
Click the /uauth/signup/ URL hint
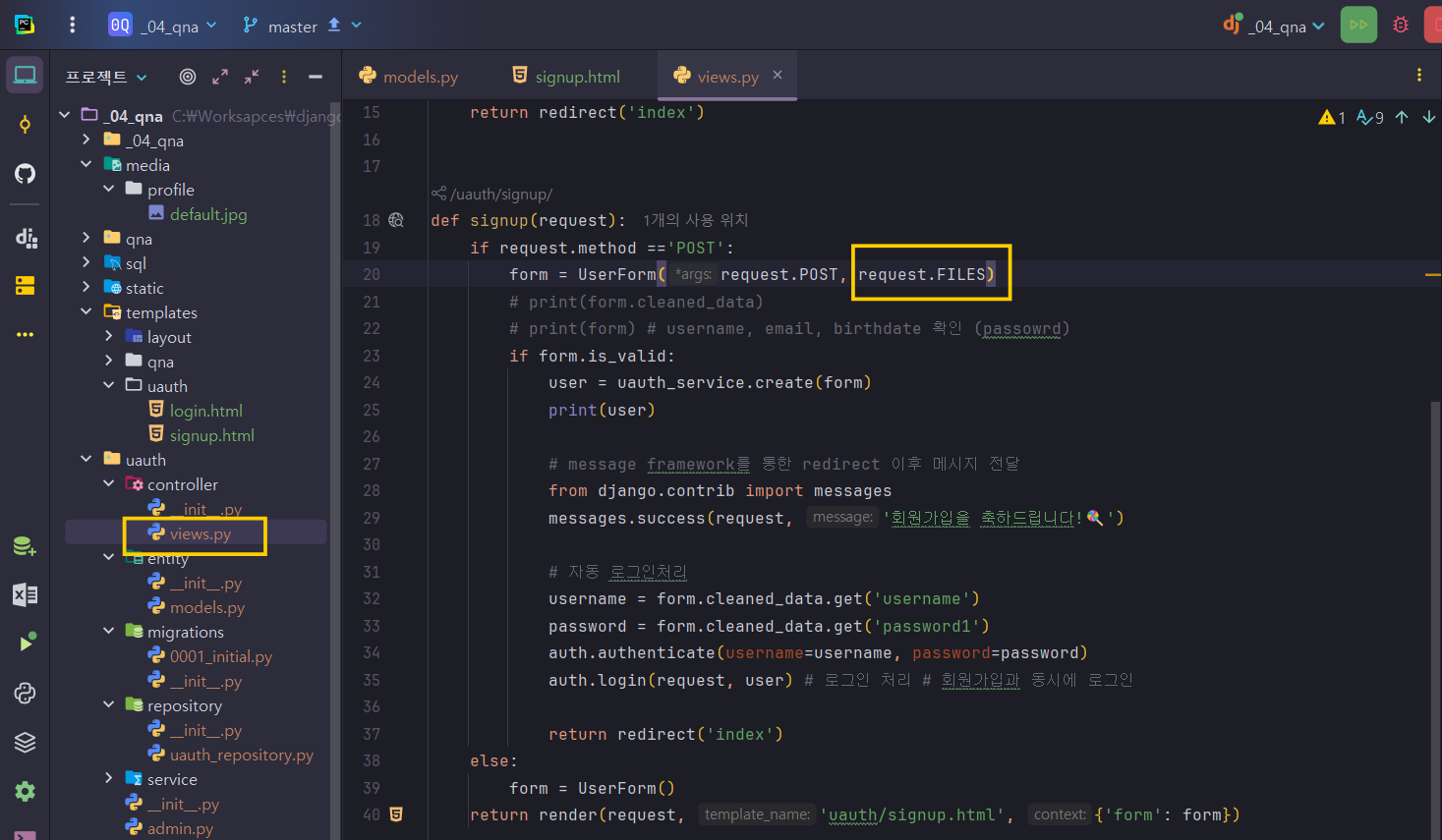click(492, 195)
